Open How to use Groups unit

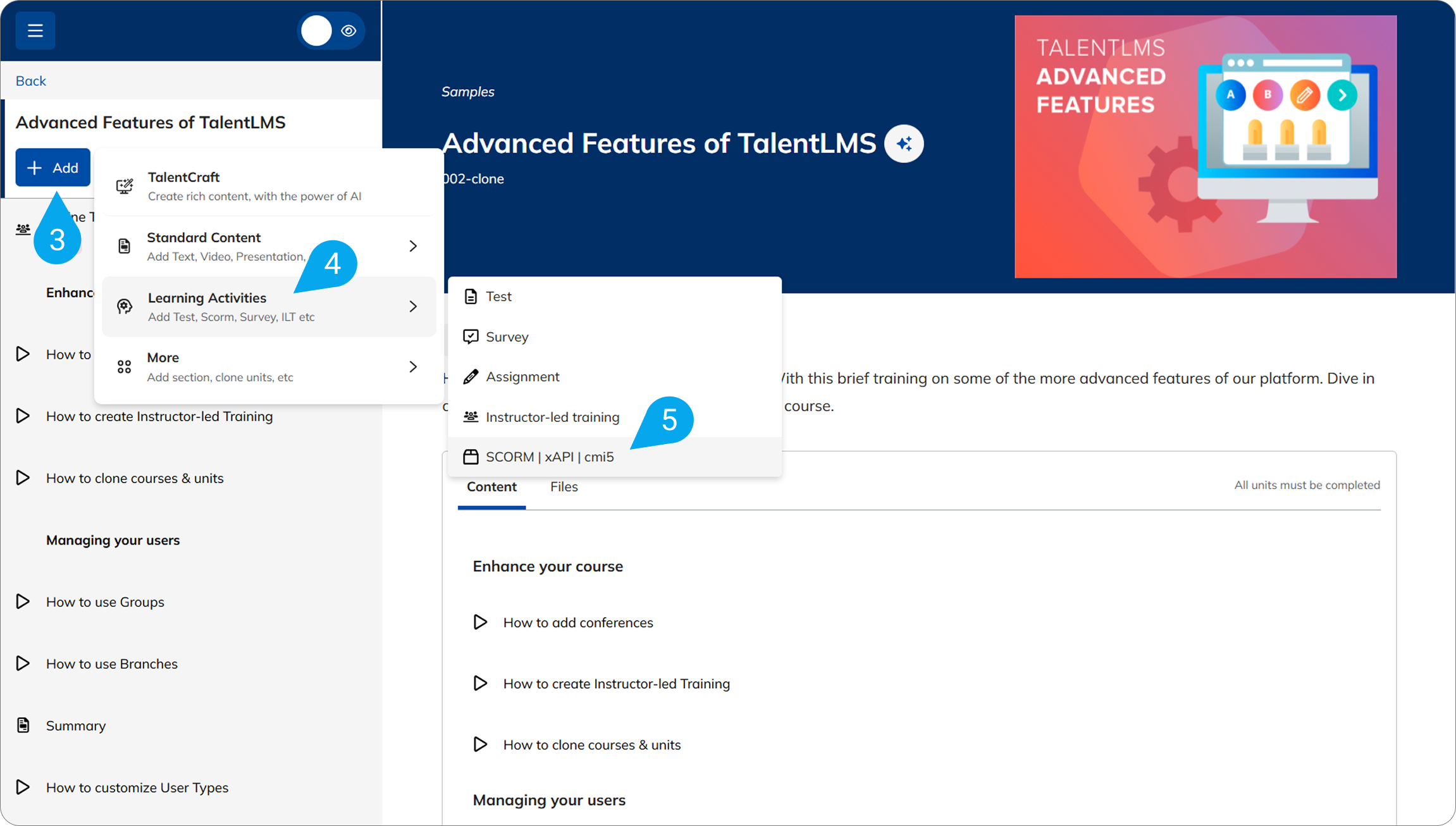[105, 602]
